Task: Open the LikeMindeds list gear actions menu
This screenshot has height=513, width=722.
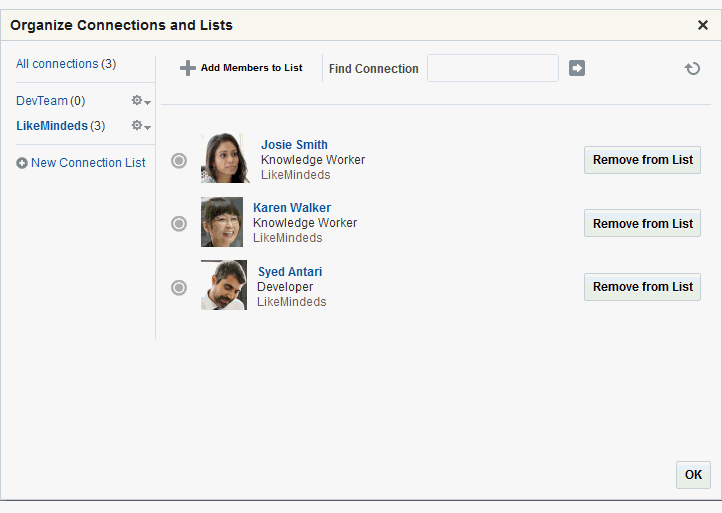Action: [140, 126]
